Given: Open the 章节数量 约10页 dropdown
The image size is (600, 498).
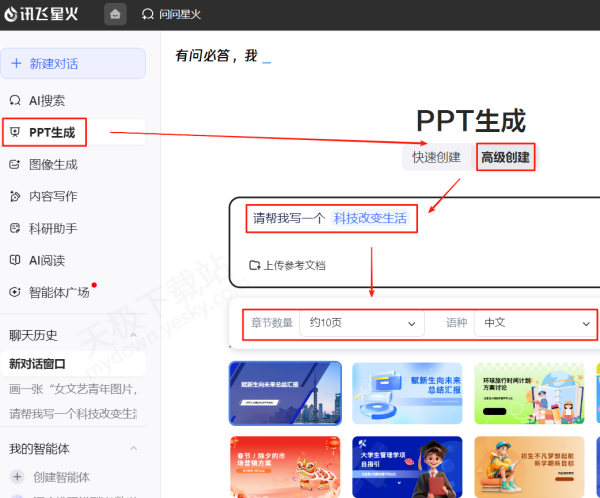Looking at the screenshot, I should coord(362,323).
